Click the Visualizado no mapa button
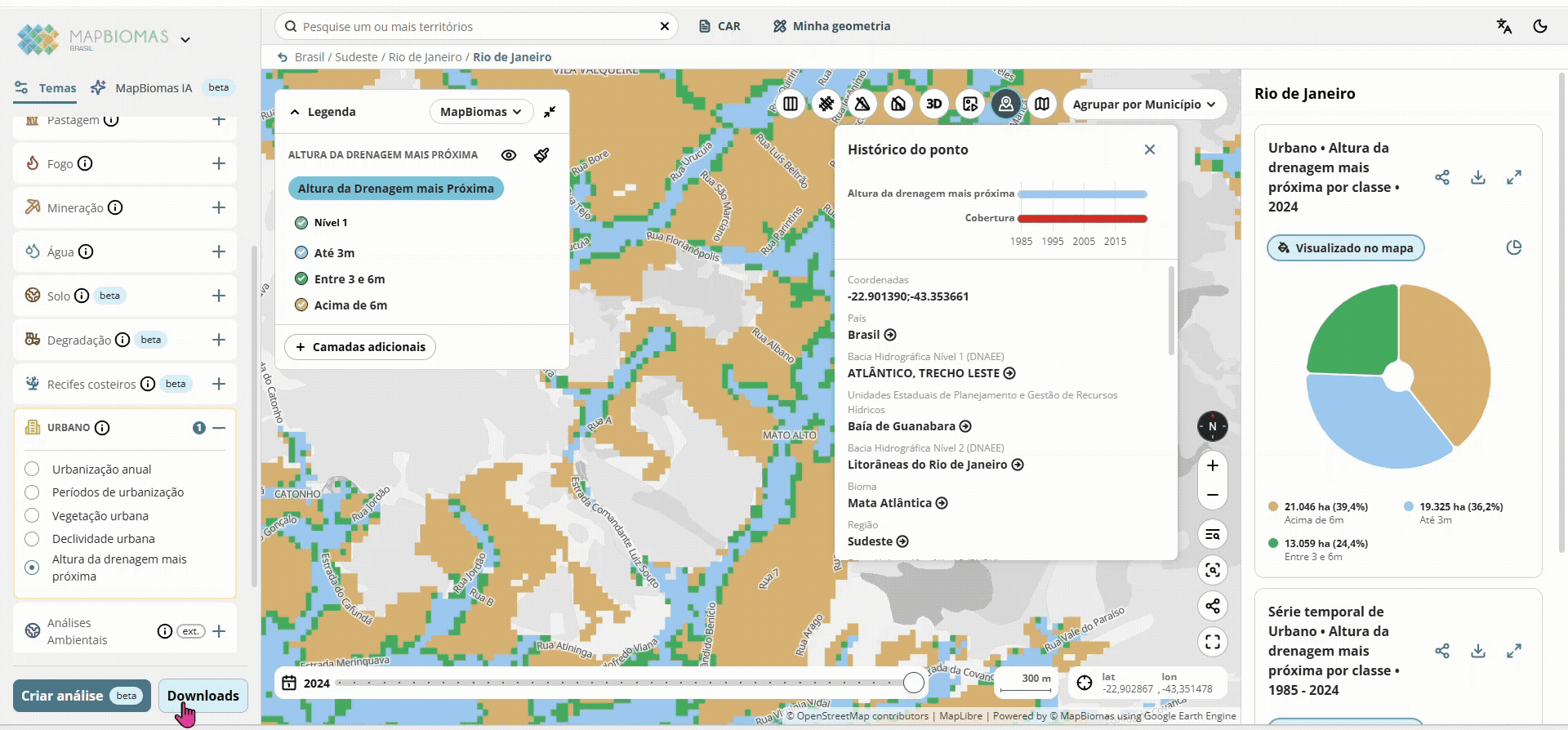This screenshot has height=730, width=1568. click(x=1346, y=248)
